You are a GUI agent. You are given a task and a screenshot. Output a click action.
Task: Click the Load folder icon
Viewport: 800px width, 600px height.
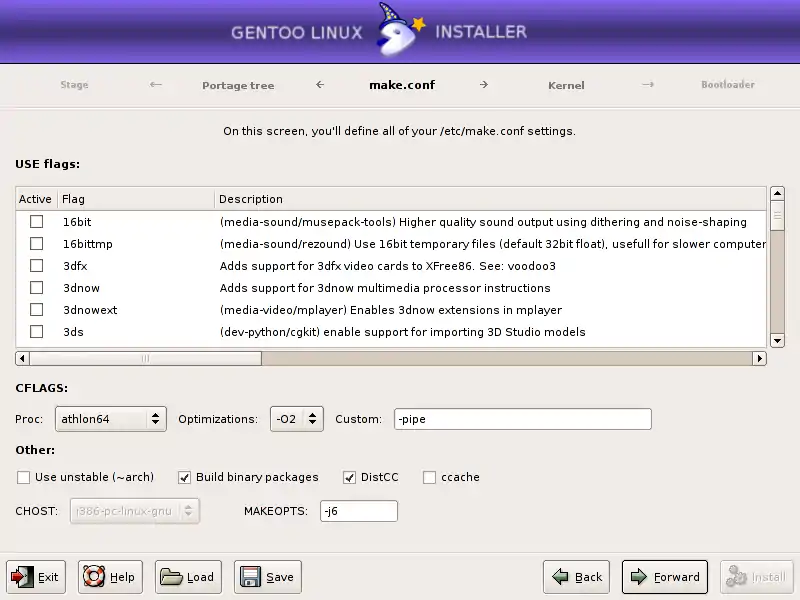coord(171,577)
